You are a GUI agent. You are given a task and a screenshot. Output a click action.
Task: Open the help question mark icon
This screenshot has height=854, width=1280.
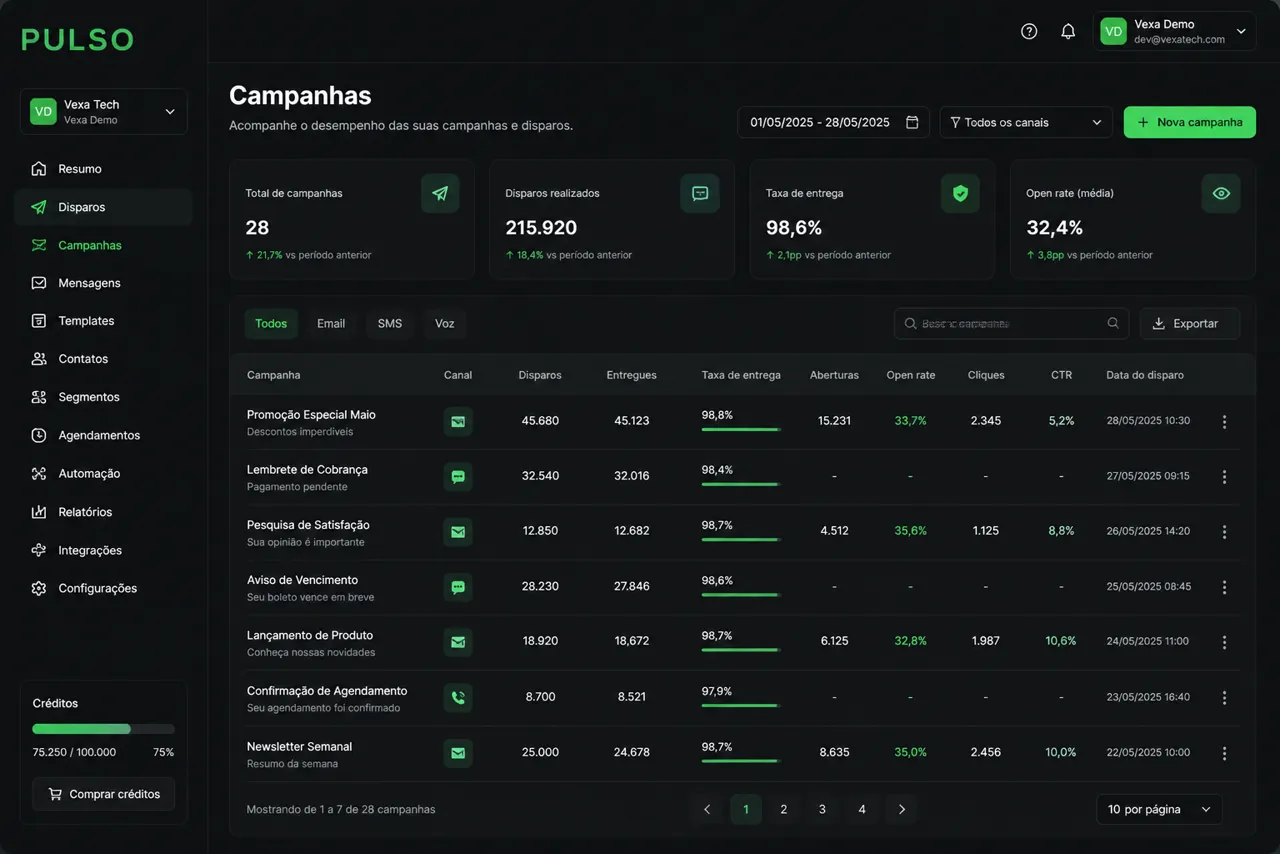(x=1029, y=31)
